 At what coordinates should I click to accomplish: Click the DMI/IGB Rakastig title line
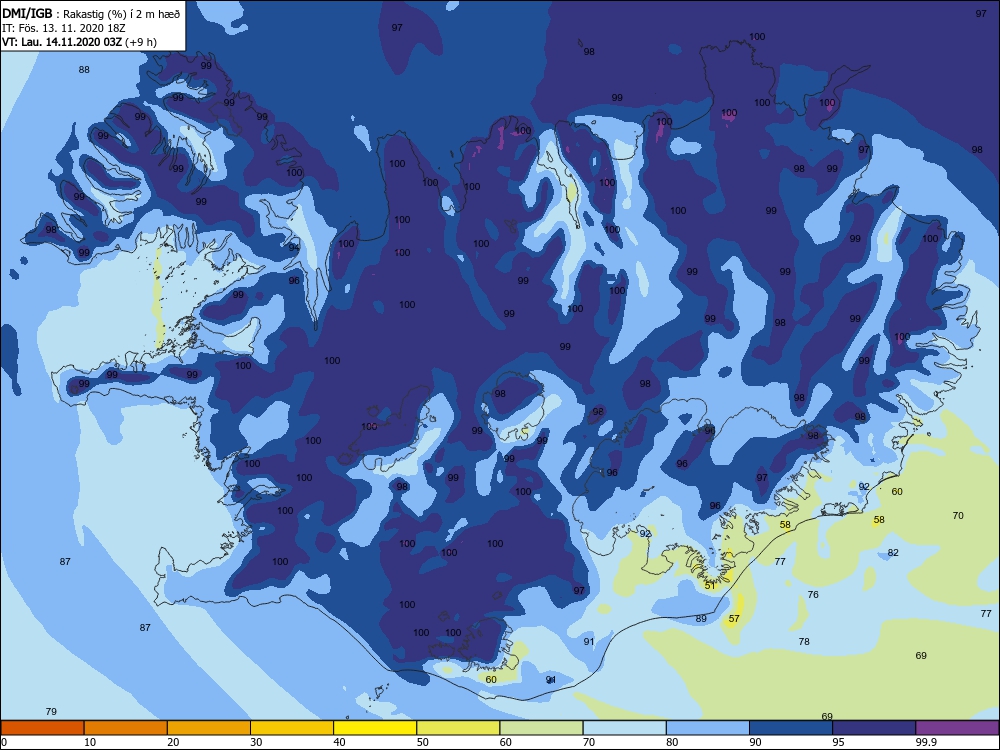(x=91, y=14)
